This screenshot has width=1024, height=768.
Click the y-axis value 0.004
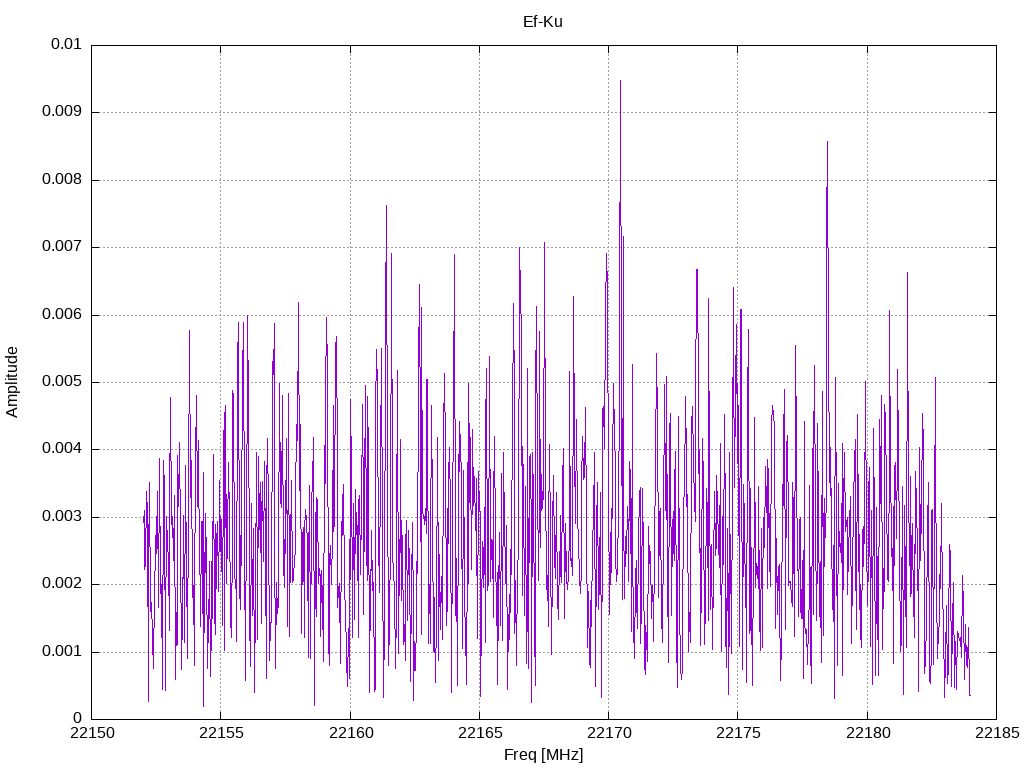click(x=61, y=449)
